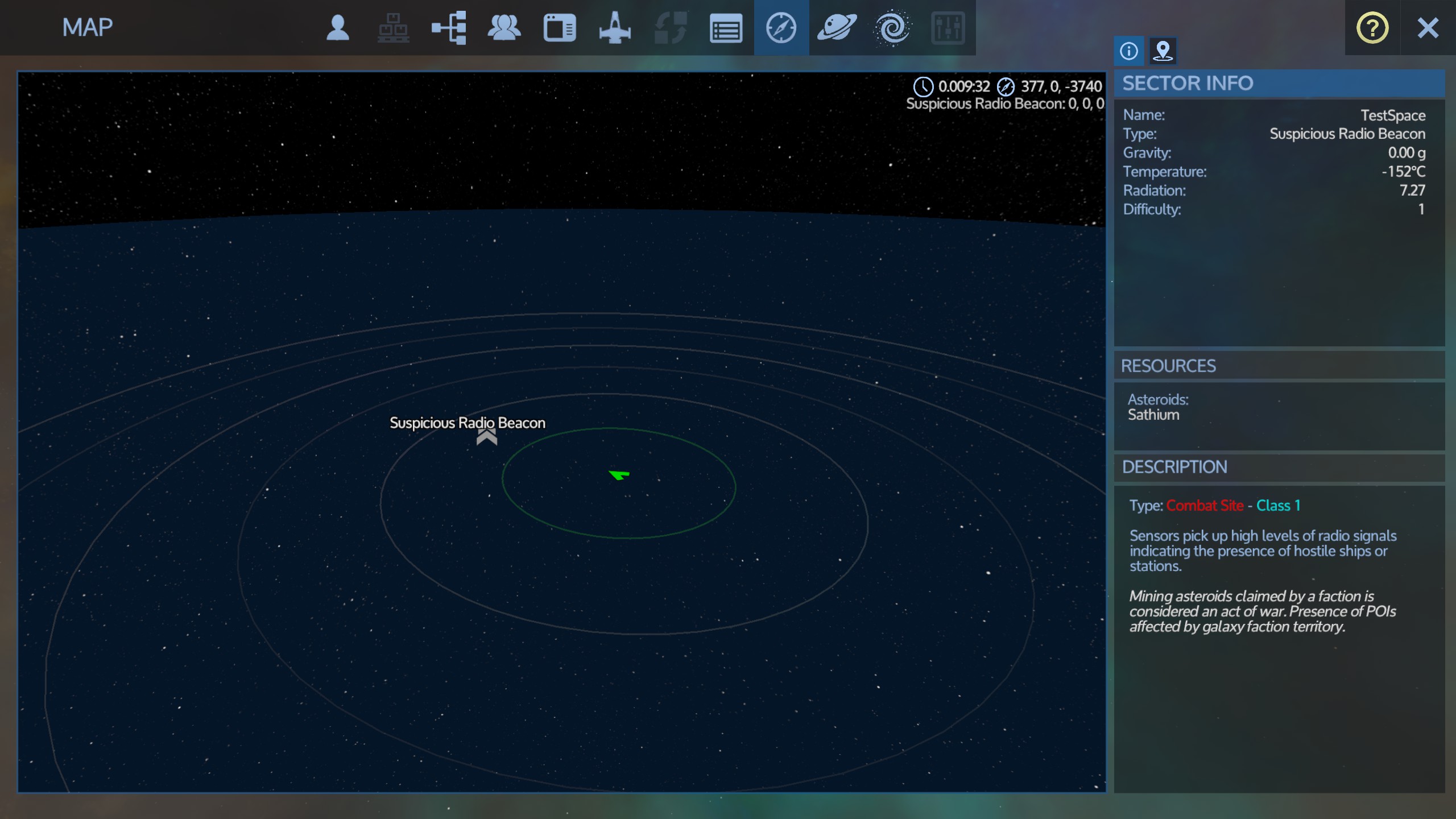
Task: Switch to Sector Info tab
Action: coord(1128,51)
